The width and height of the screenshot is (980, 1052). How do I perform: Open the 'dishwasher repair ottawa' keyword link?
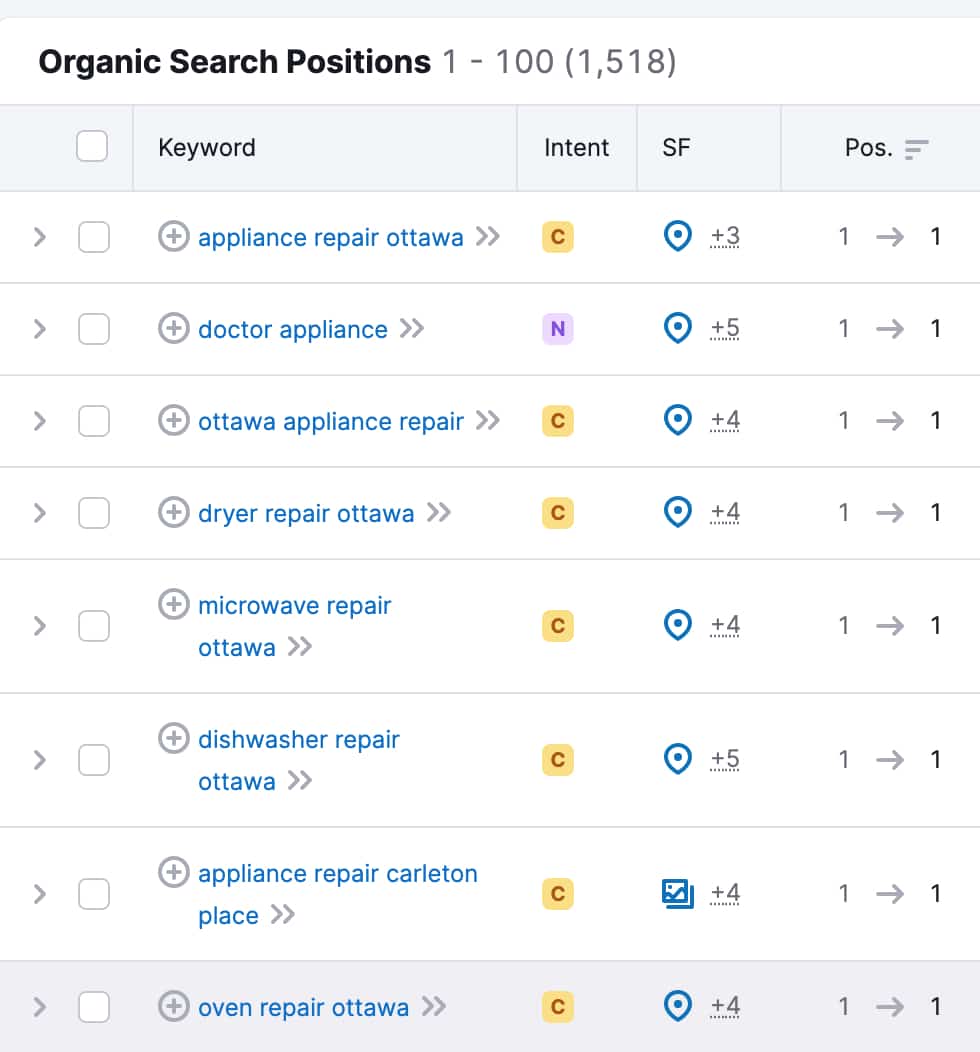point(298,760)
